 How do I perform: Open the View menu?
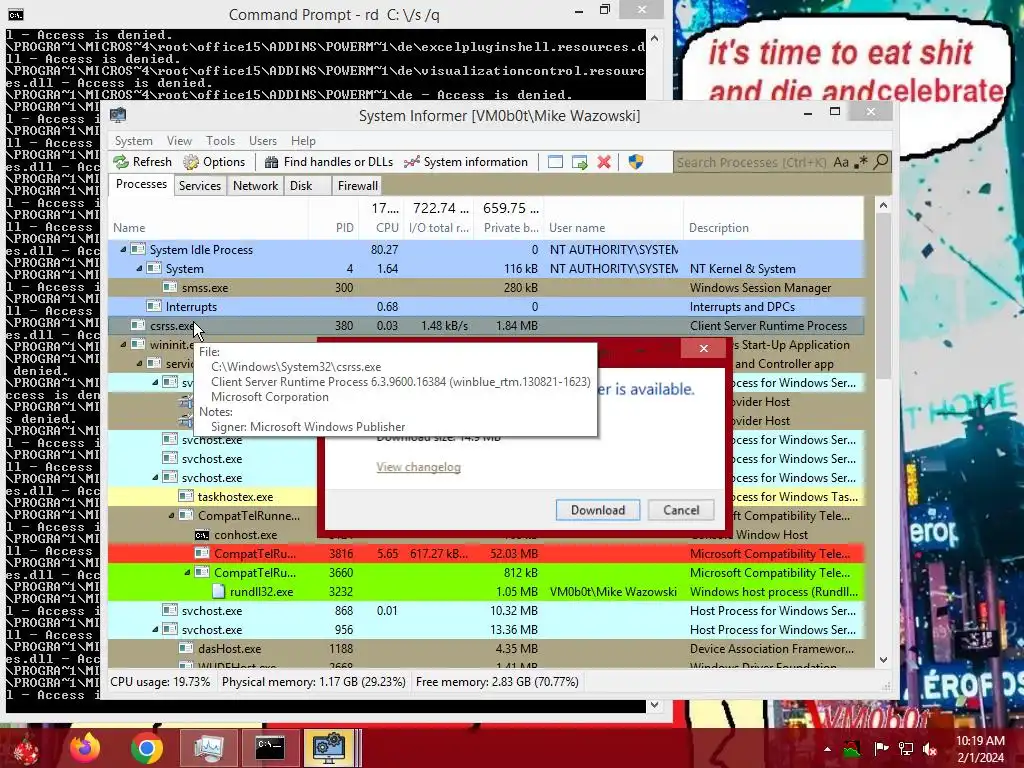(179, 140)
